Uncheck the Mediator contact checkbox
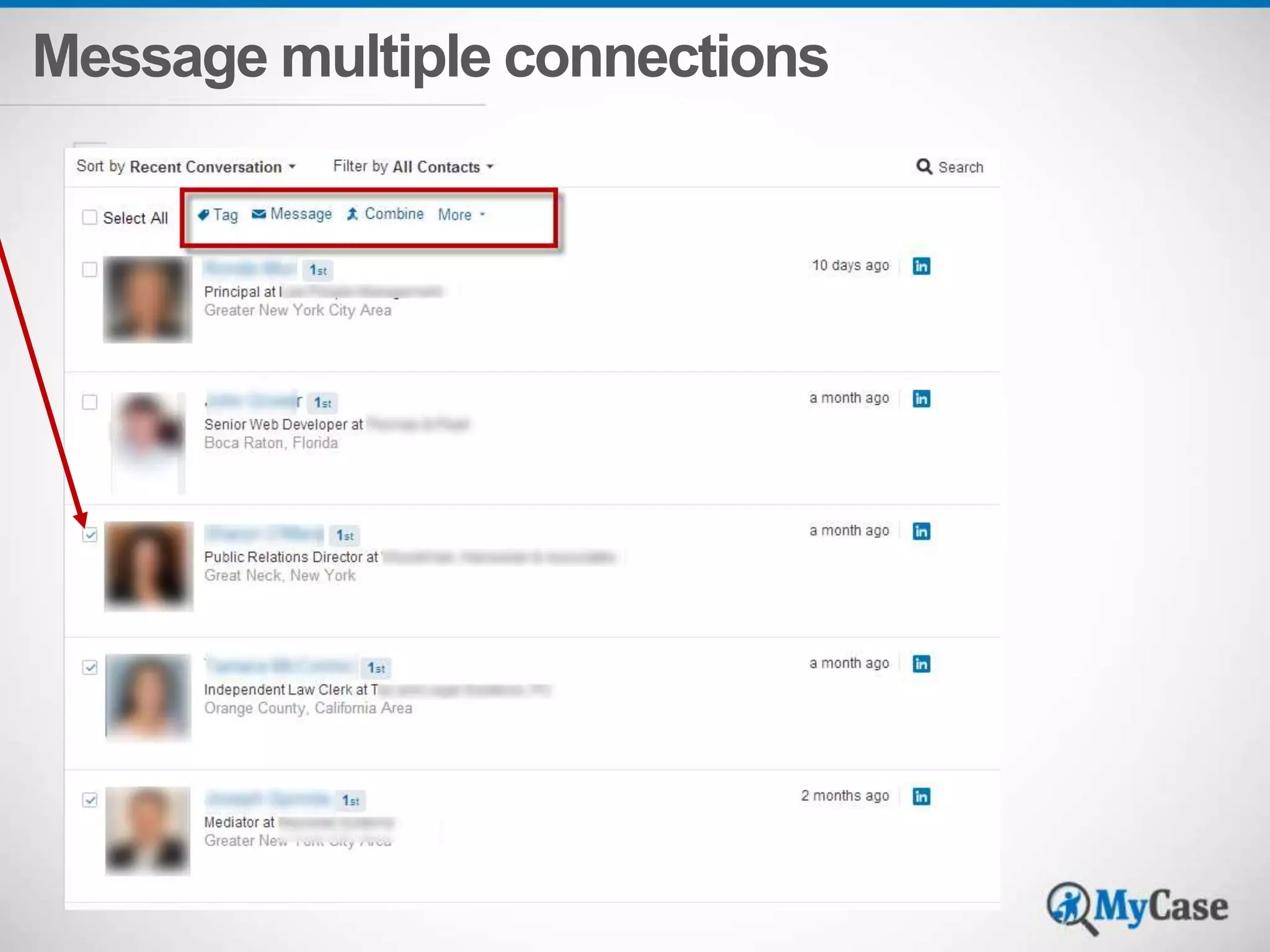The width and height of the screenshot is (1270, 952). (x=90, y=800)
